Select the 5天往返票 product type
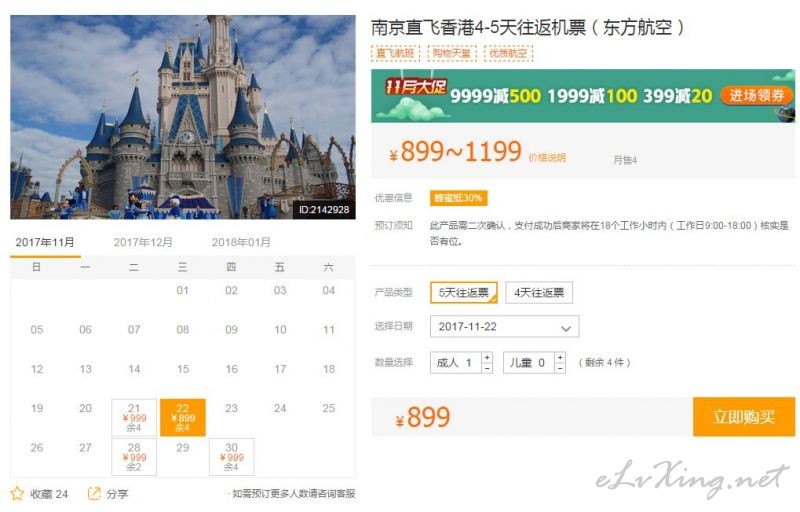Screen dimensions: 800x512 coord(464,293)
